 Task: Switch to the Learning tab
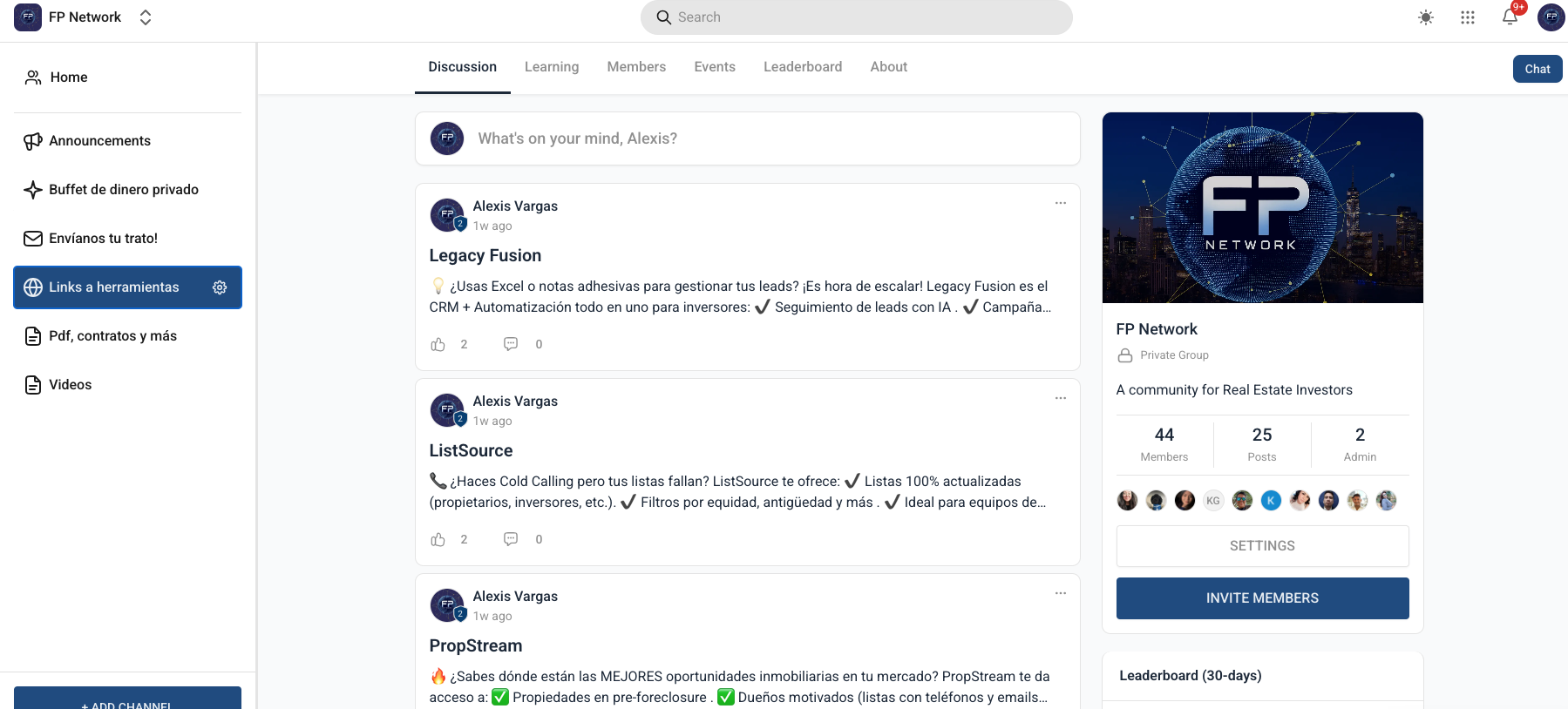pos(552,67)
